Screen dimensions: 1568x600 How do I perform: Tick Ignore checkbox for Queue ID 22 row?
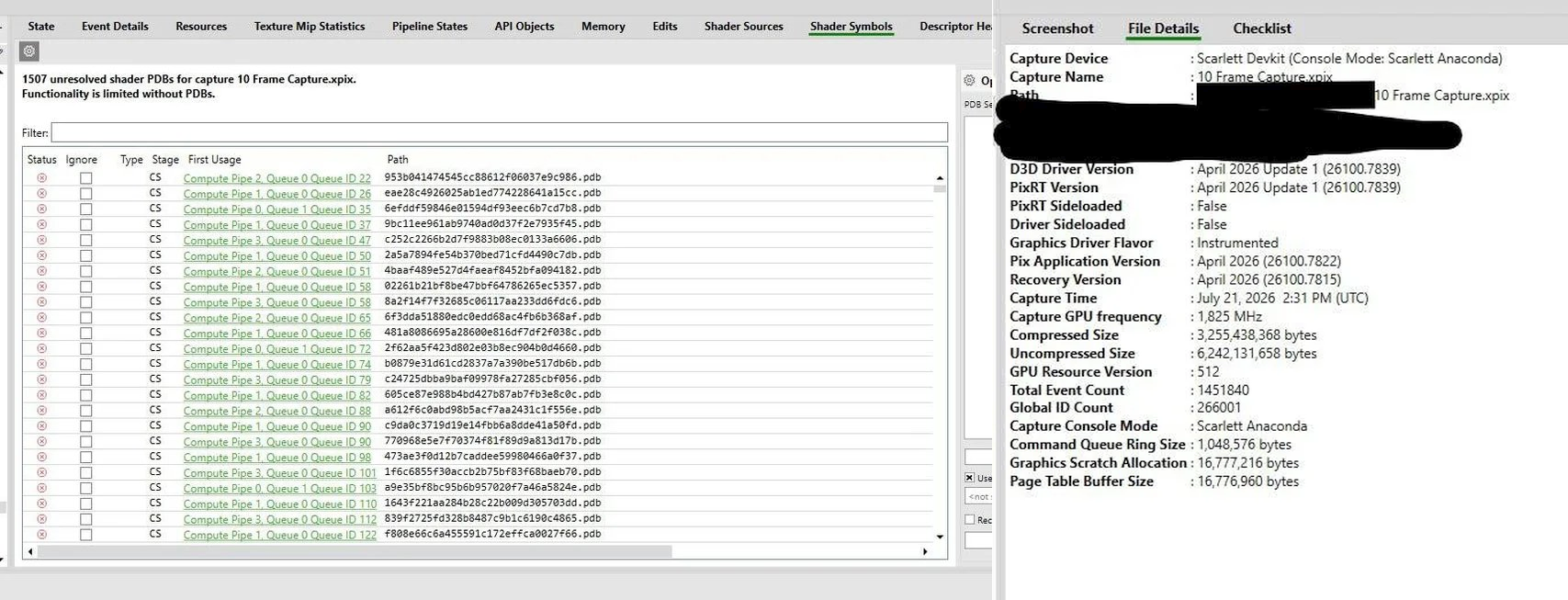pyautogui.click(x=85, y=178)
